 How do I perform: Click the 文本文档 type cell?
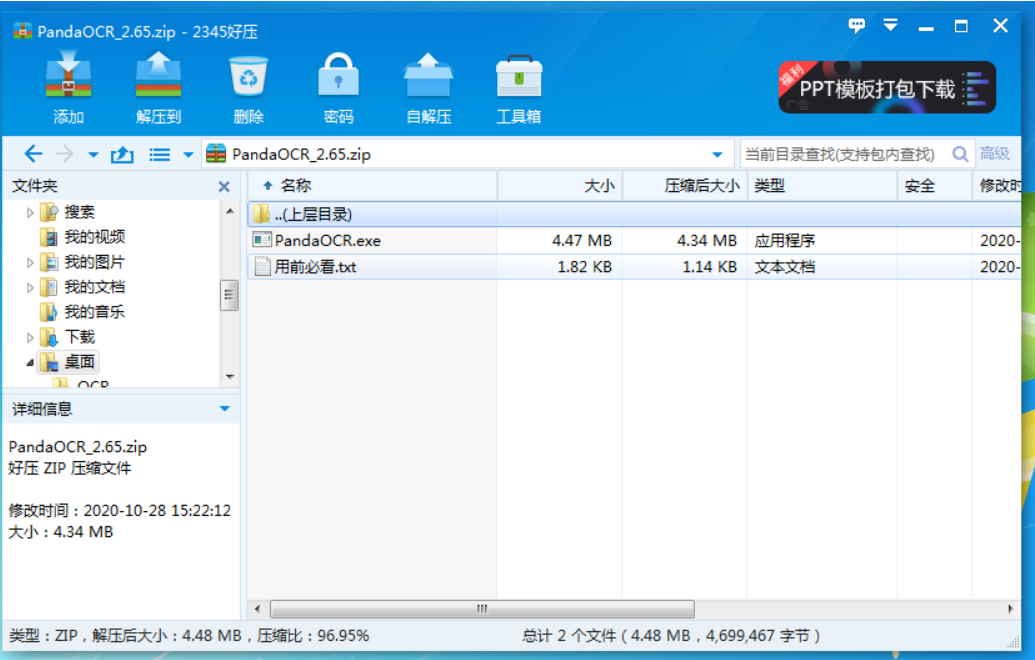[785, 267]
